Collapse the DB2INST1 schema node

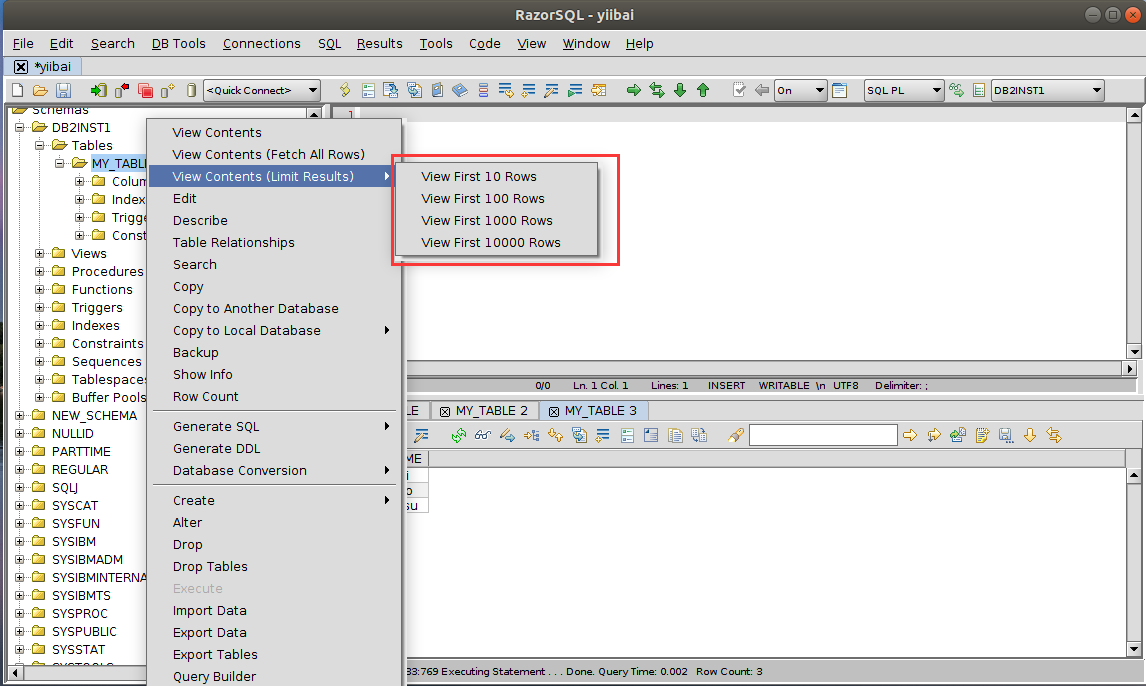click(x=20, y=128)
